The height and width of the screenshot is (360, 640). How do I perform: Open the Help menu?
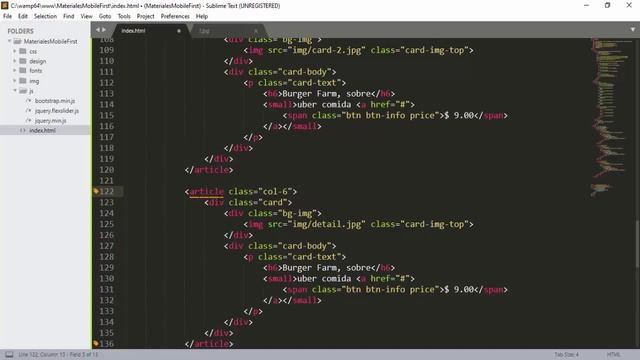(202, 16)
